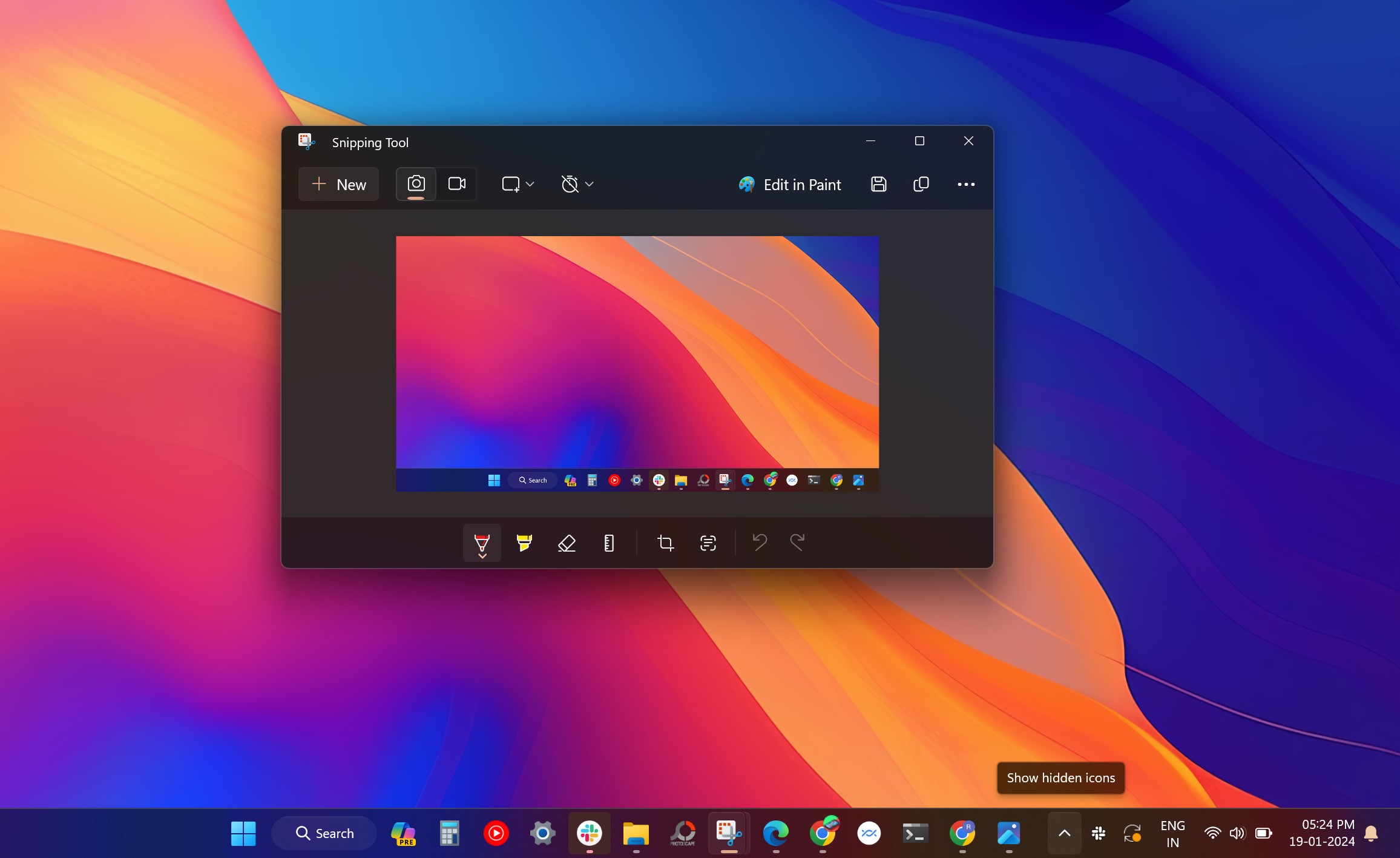Switch to video recording mode

point(456,184)
